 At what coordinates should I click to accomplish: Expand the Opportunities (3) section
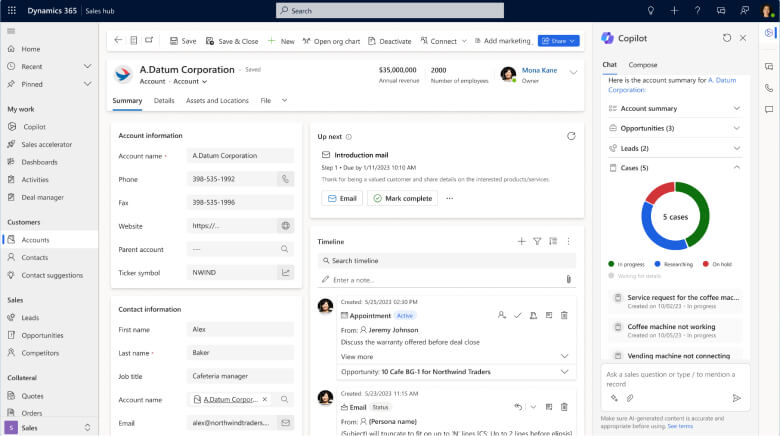pos(737,128)
